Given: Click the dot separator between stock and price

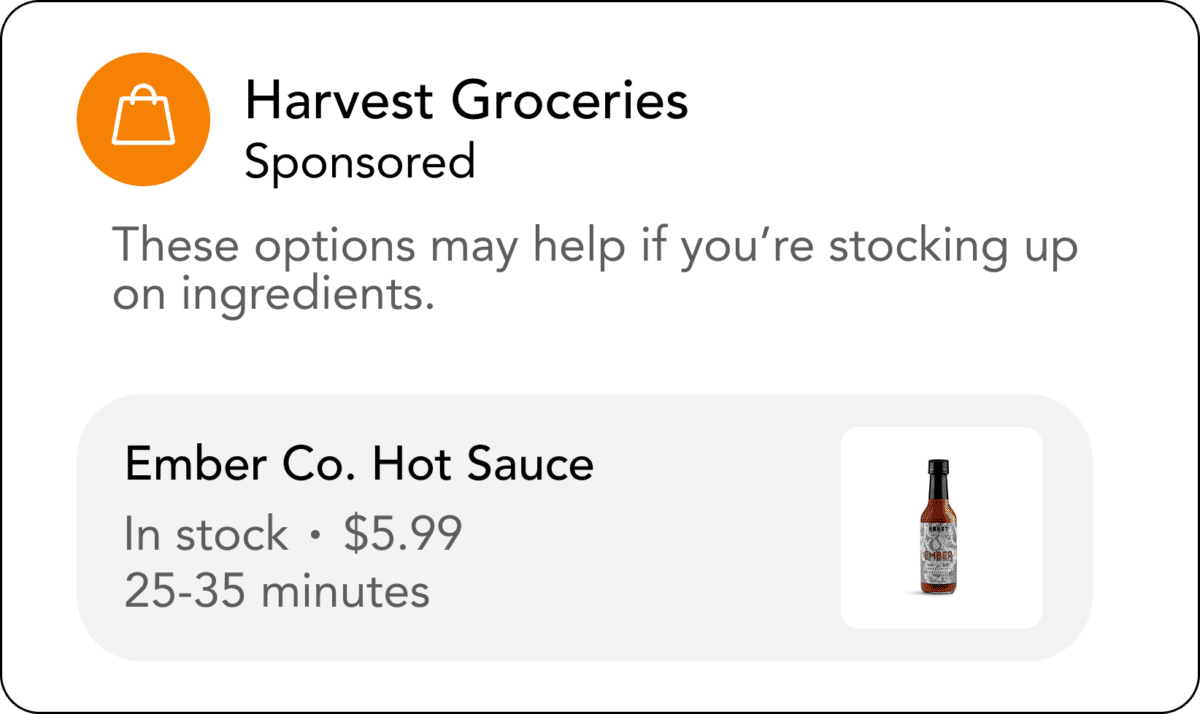Looking at the screenshot, I should coord(316,537).
